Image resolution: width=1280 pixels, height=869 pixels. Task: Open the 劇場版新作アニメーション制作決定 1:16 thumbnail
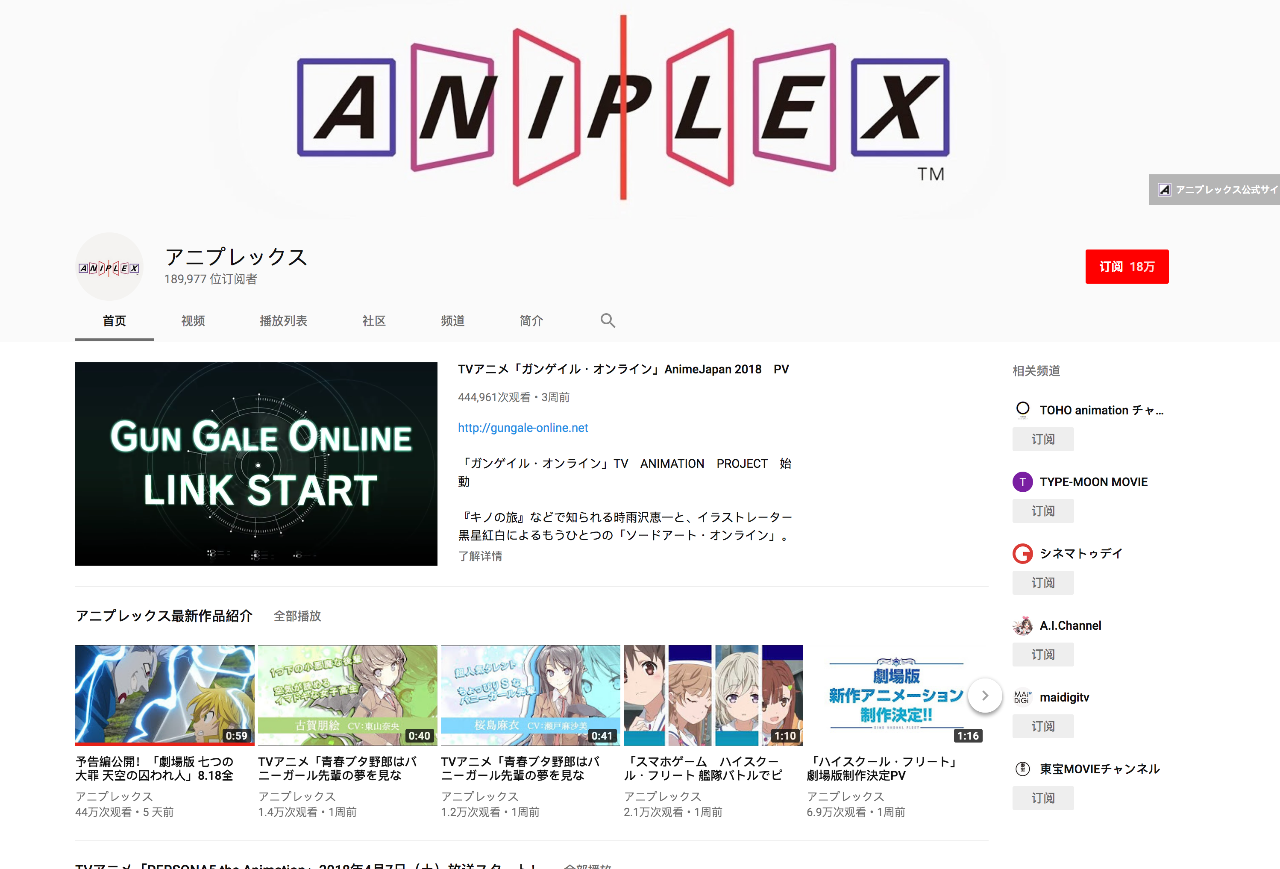[x=896, y=695]
